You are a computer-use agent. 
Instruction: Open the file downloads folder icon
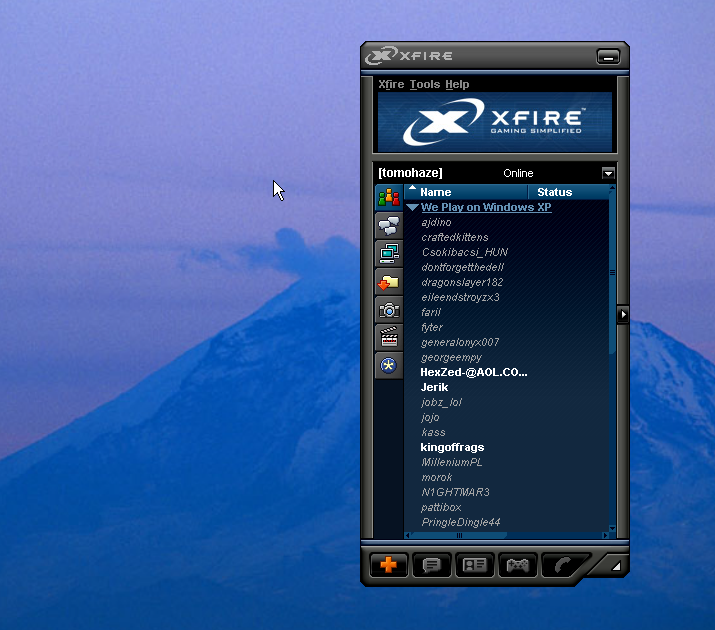[388, 281]
